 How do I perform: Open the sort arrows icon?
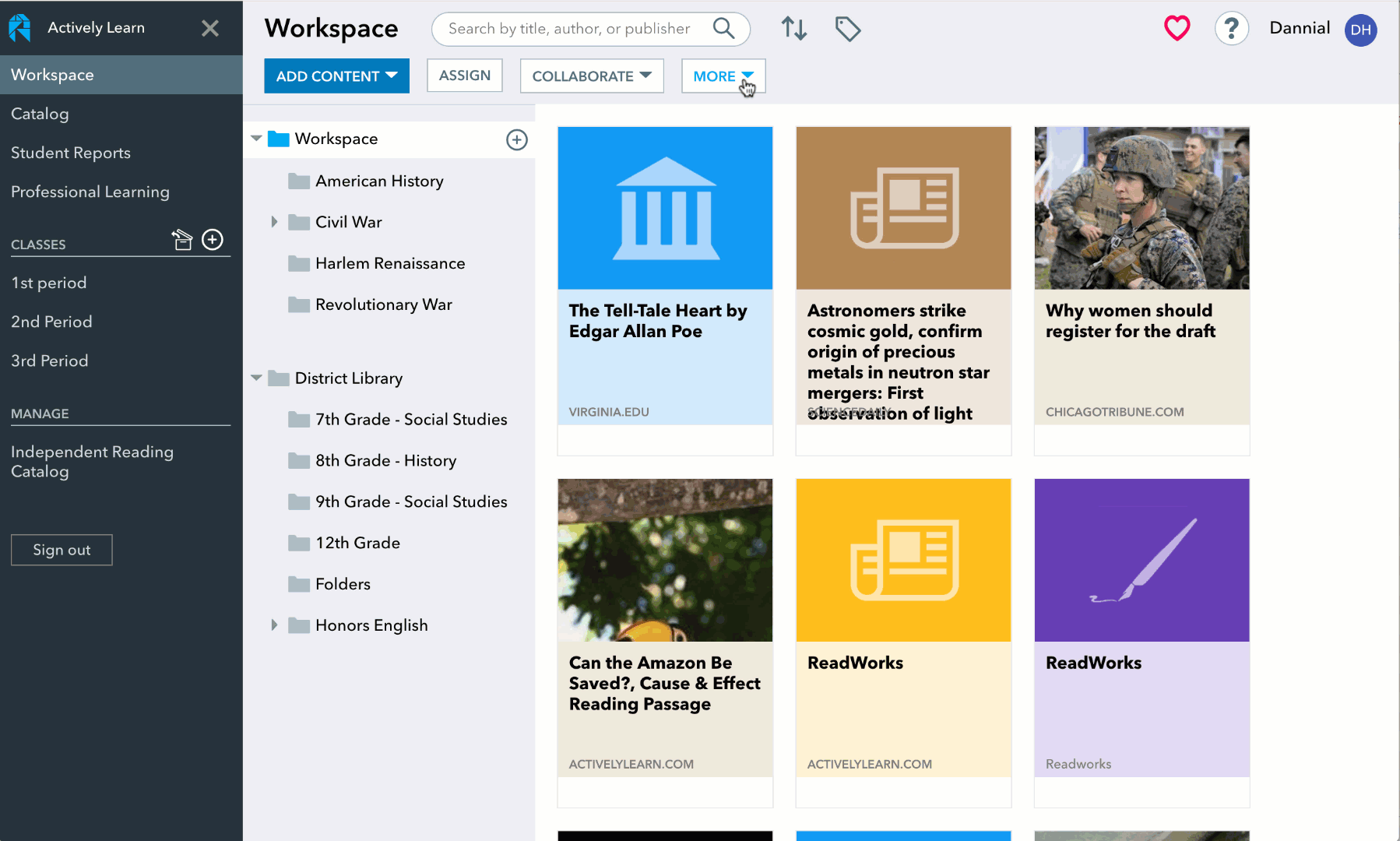pos(794,29)
